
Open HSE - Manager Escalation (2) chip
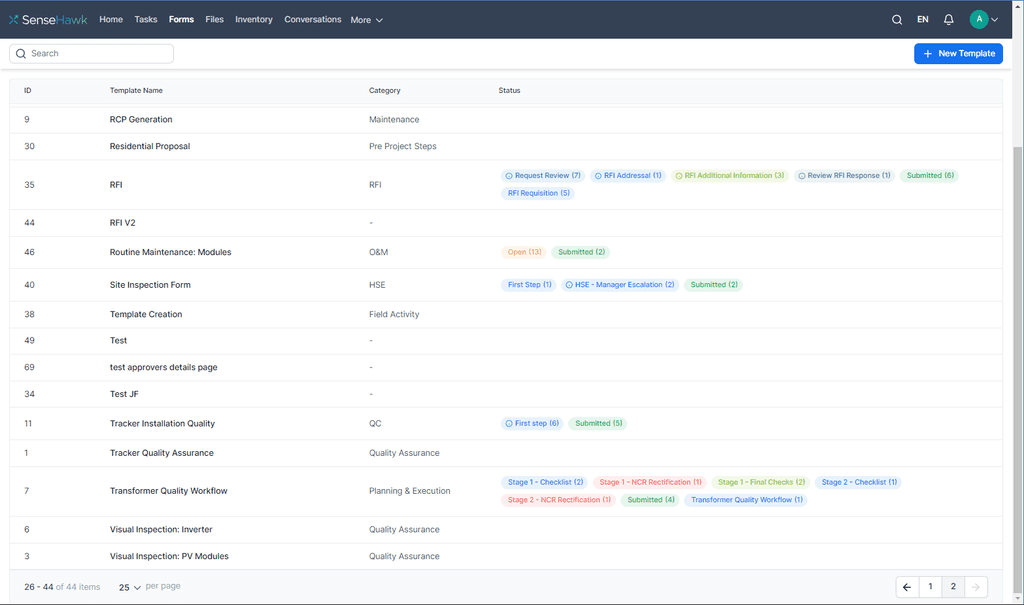click(620, 285)
